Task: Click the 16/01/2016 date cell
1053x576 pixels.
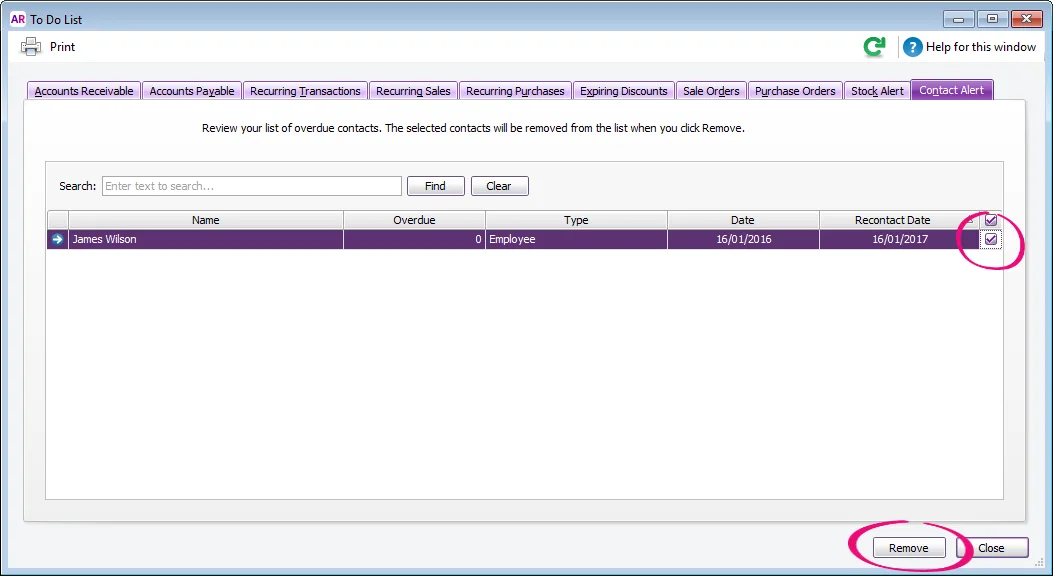Action: click(743, 239)
